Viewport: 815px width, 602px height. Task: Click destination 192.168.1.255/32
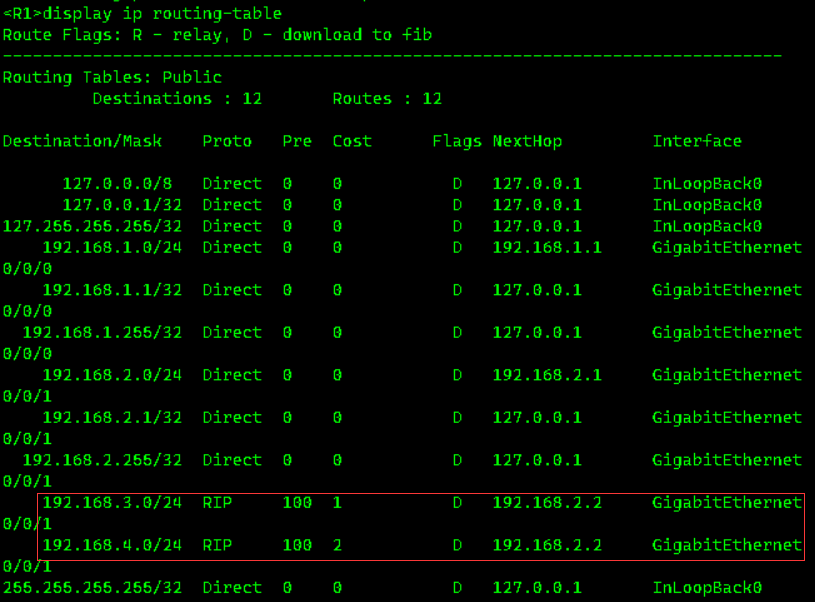(x=102, y=332)
